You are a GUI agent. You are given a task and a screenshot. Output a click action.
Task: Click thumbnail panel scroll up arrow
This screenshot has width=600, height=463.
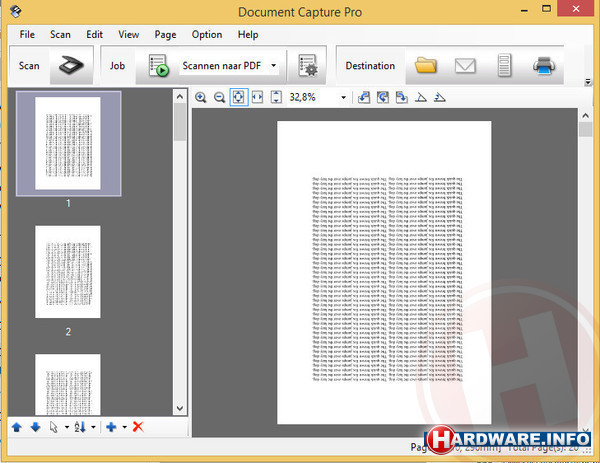click(180, 97)
